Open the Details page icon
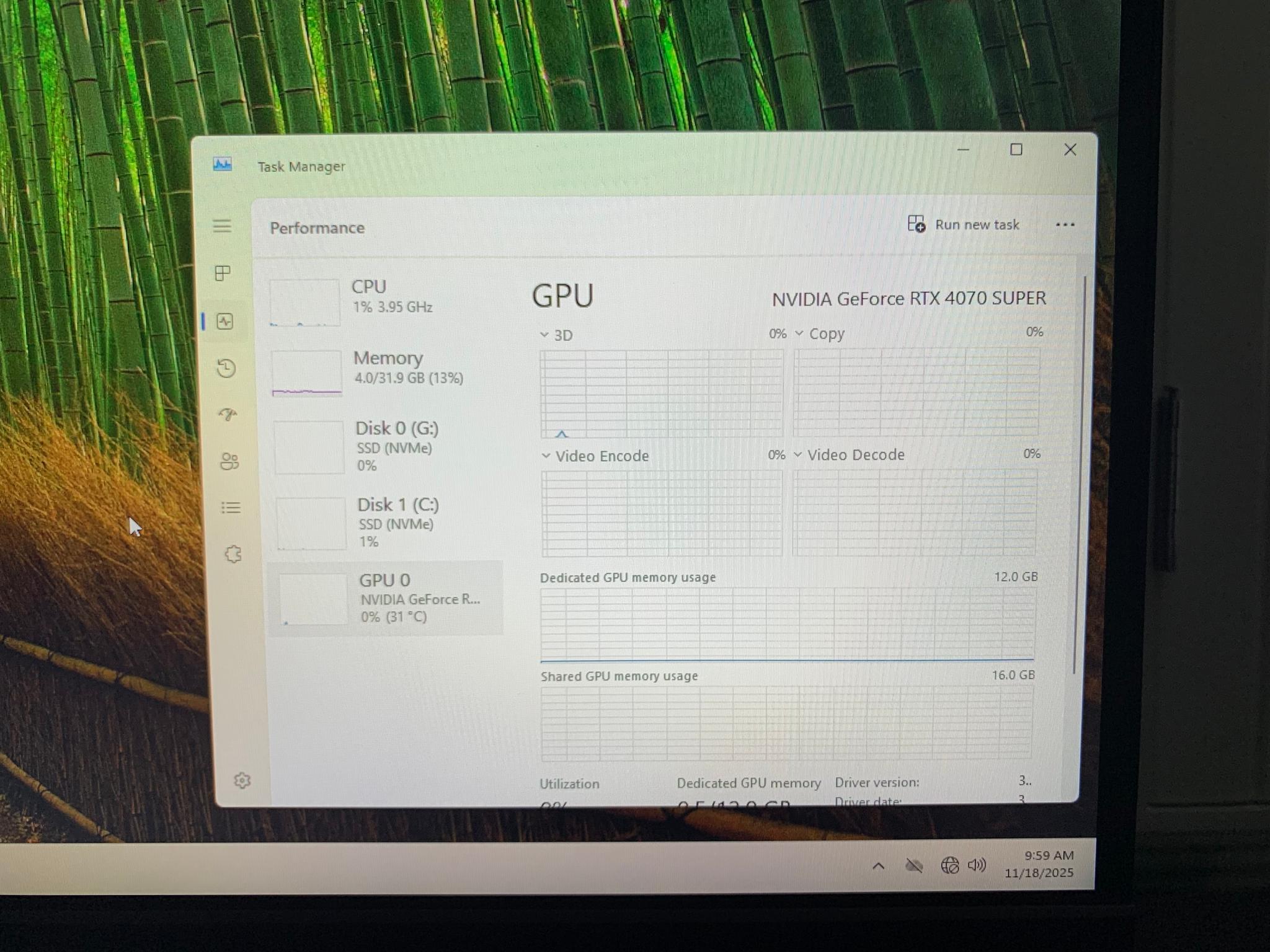 [x=231, y=508]
